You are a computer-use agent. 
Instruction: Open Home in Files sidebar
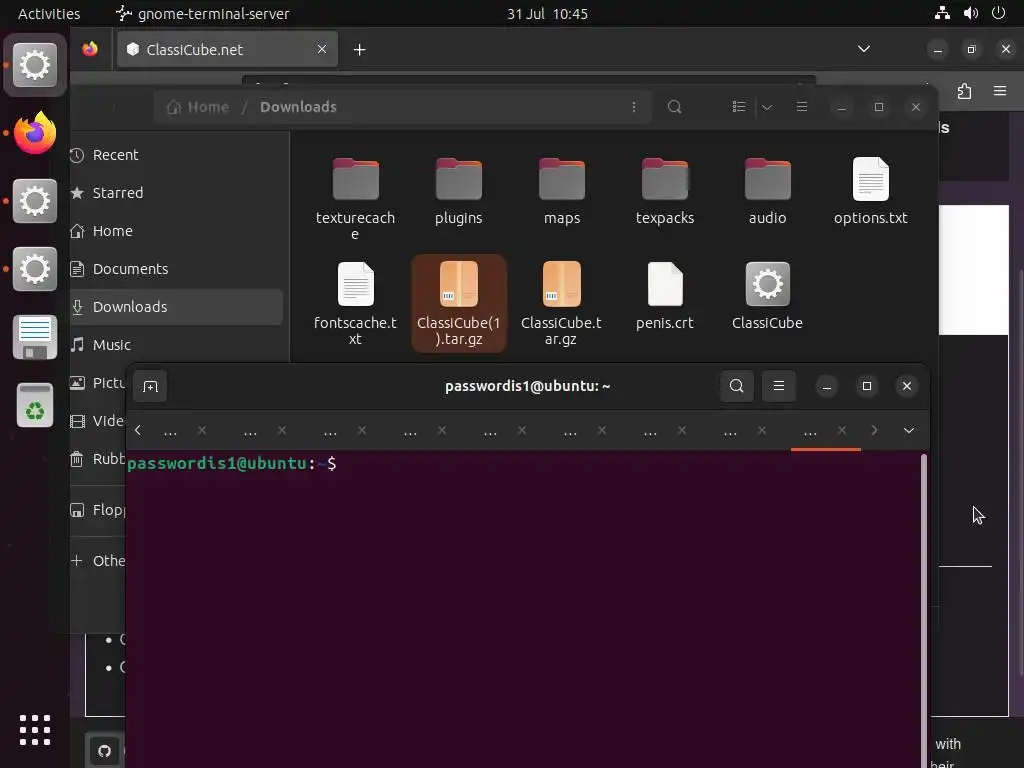[x=176, y=231]
